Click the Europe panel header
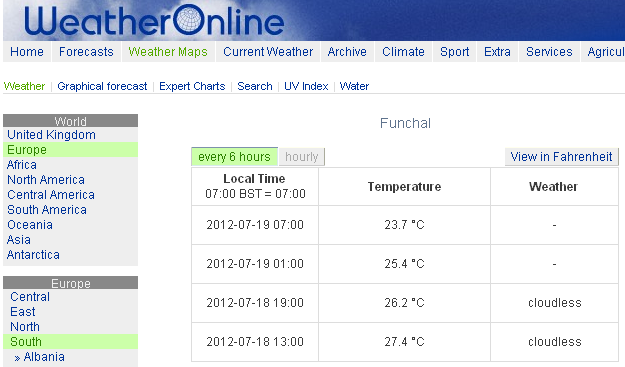625x367 pixels. click(x=71, y=283)
